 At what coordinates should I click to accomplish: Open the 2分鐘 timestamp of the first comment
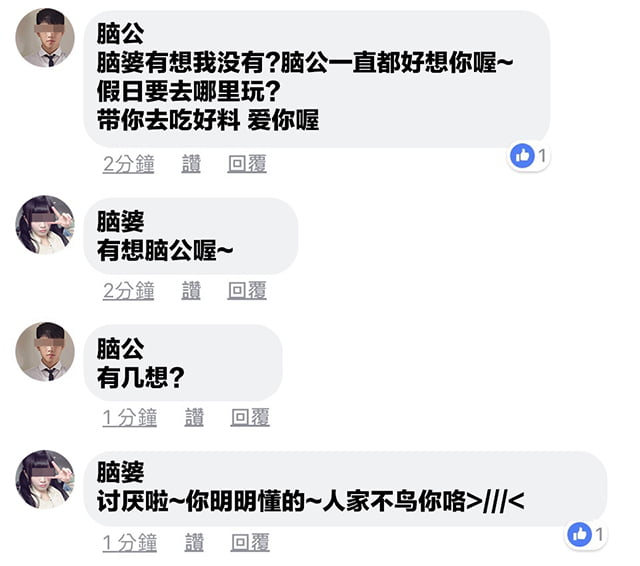(x=129, y=164)
